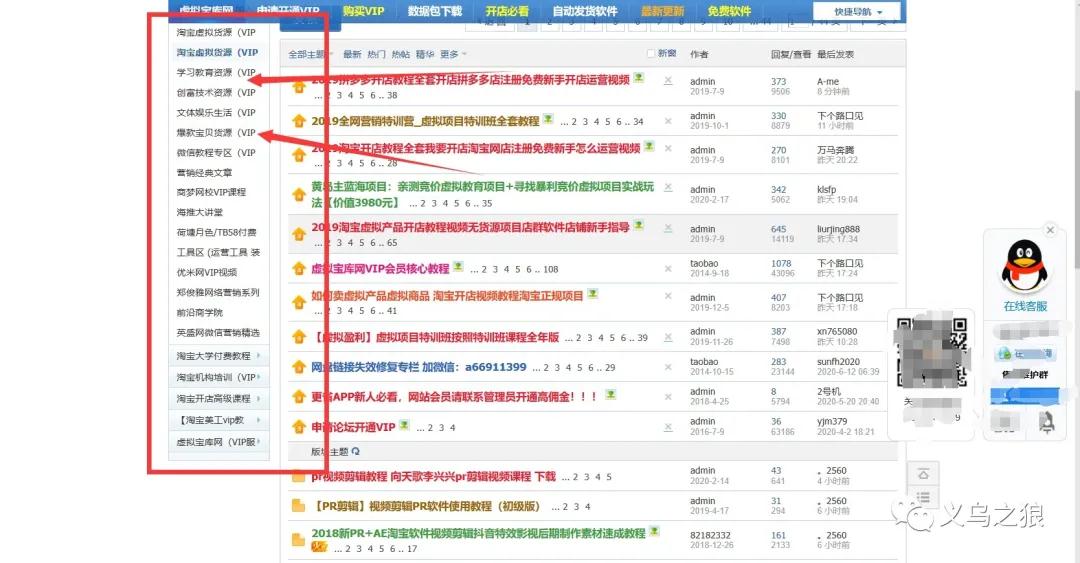Close the floating QQ customer service widget
Screen dimensions: 1080x563
click(1049, 230)
